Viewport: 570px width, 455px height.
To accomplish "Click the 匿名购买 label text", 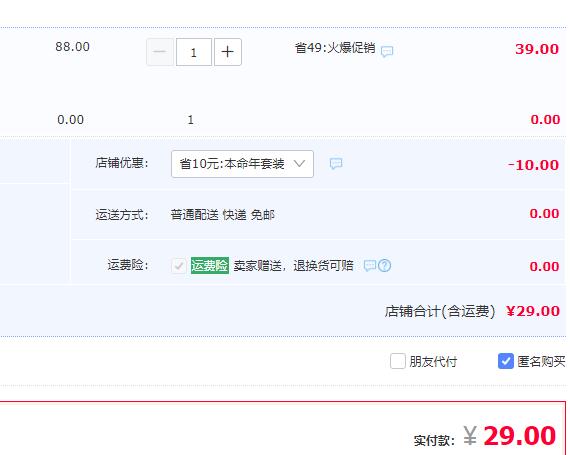I will (x=541, y=362).
